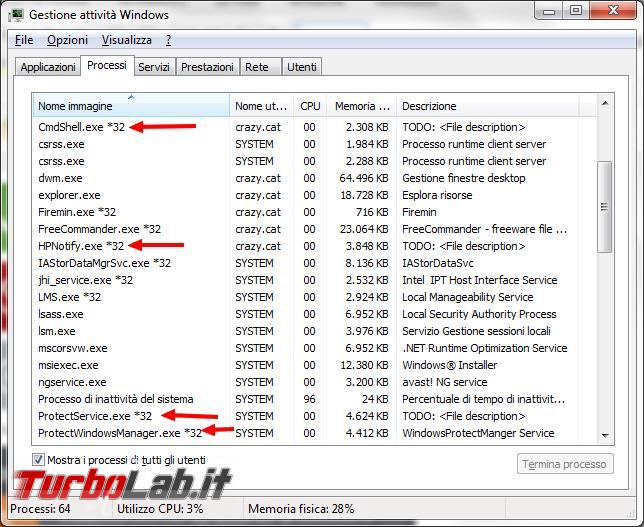Click the Termina processo button
Image resolution: width=644 pixels, height=527 pixels.
pos(565,464)
